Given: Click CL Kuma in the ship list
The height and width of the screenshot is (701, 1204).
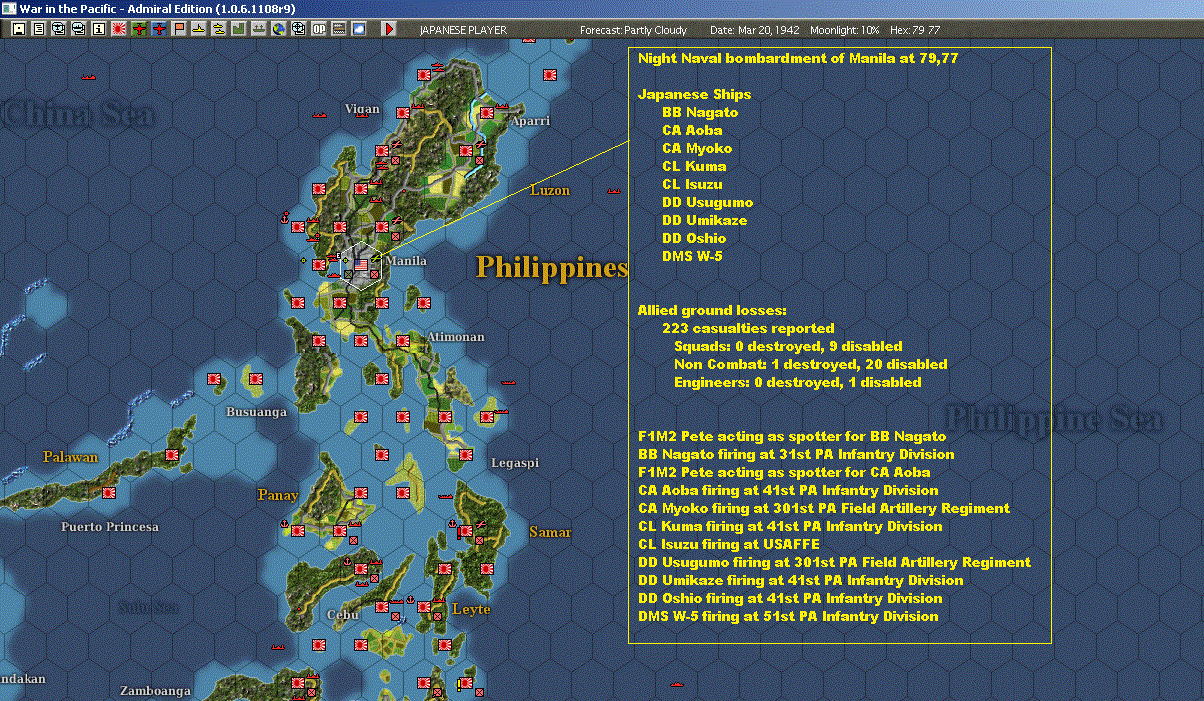Looking at the screenshot, I should pyautogui.click(x=694, y=166).
